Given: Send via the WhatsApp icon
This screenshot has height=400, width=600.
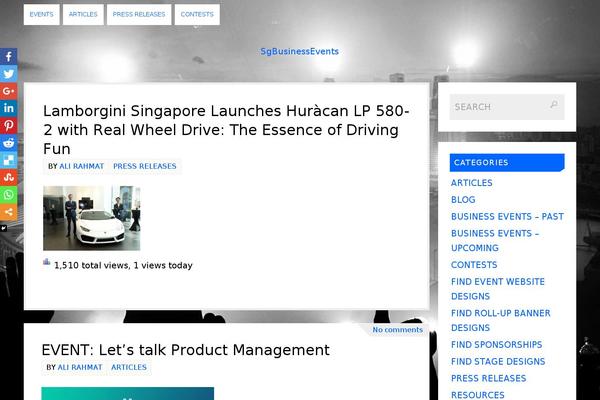Looking at the screenshot, I should click(x=8, y=194).
